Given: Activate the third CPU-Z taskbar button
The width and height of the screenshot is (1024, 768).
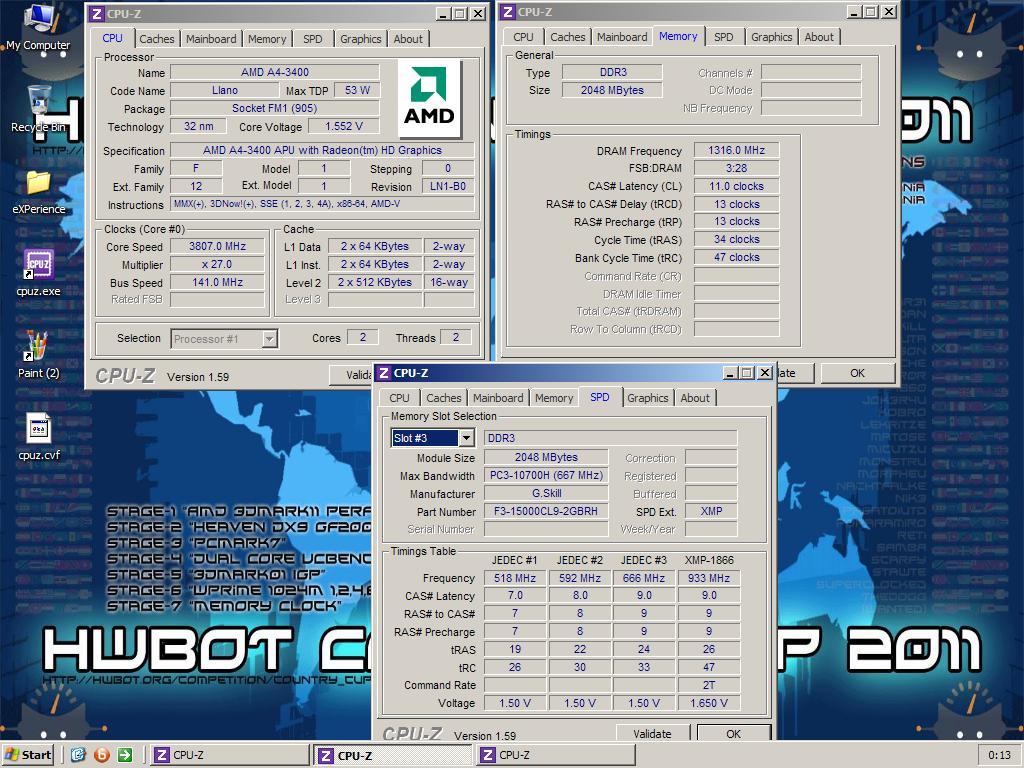Looking at the screenshot, I should coord(555,755).
